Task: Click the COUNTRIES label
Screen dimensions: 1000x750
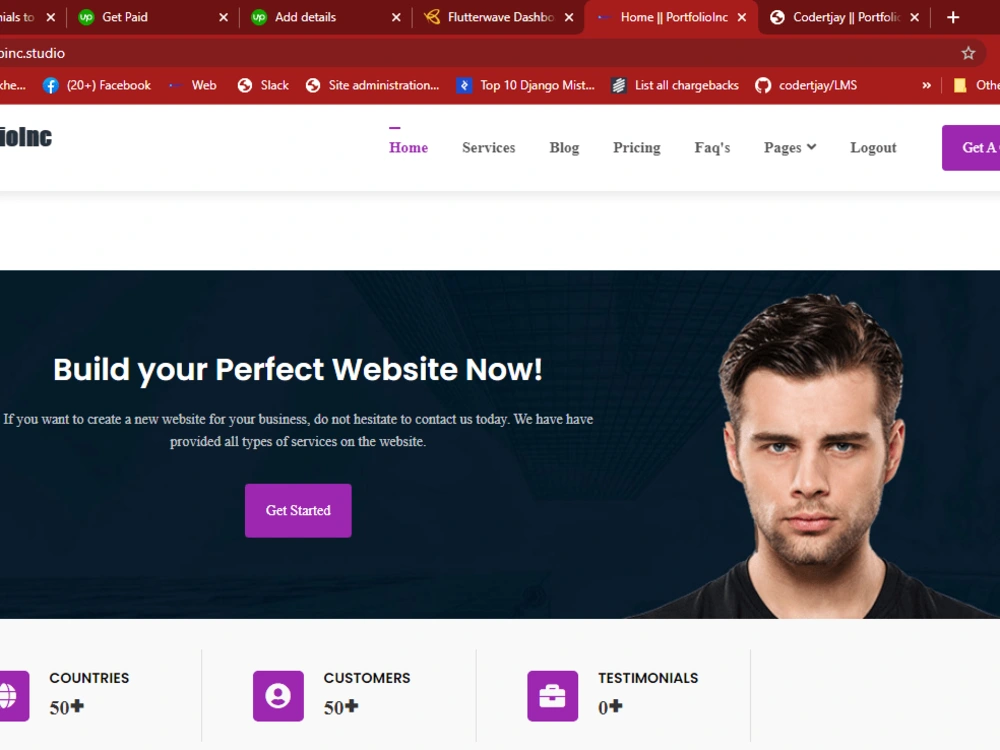Action: [89, 678]
